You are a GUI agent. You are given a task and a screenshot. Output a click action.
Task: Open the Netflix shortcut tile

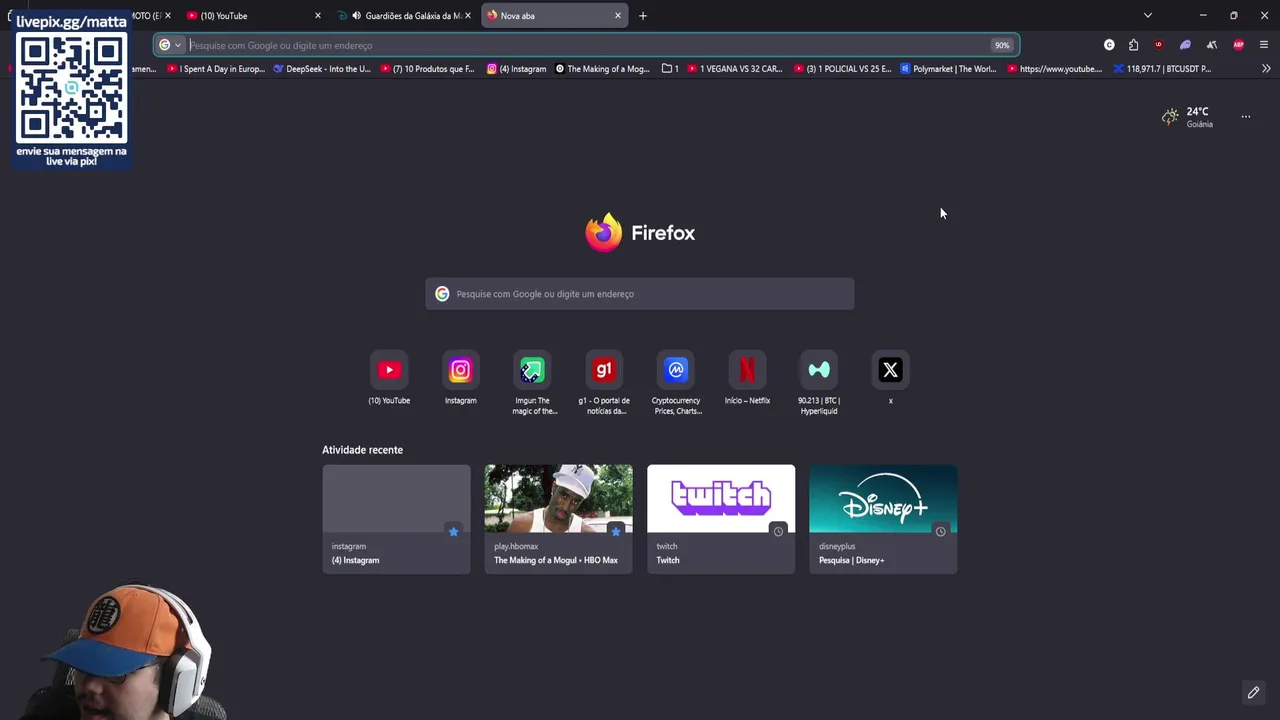pos(747,370)
